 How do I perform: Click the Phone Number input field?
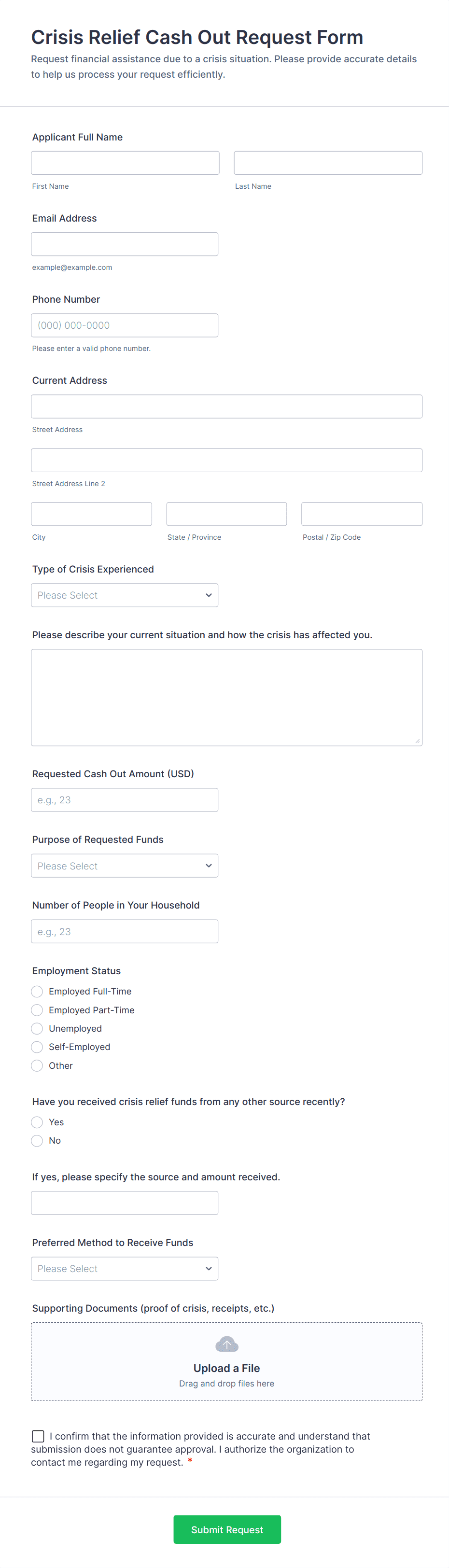point(125,326)
